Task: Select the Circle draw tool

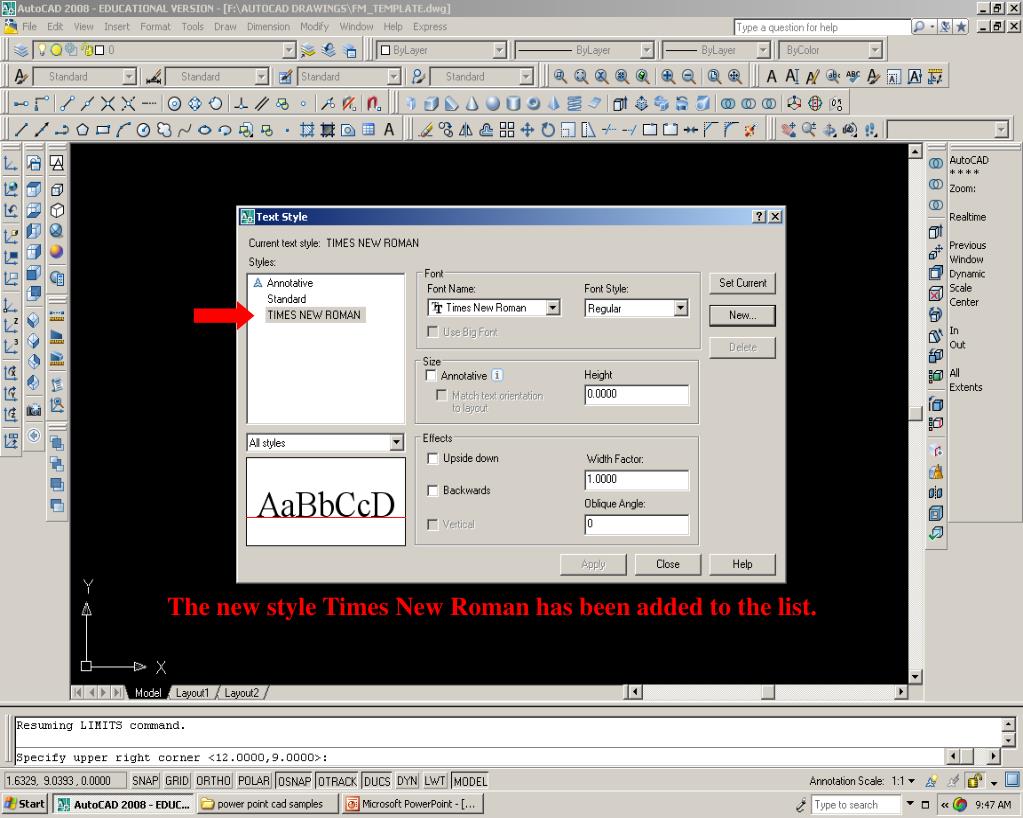Action: 143,130
